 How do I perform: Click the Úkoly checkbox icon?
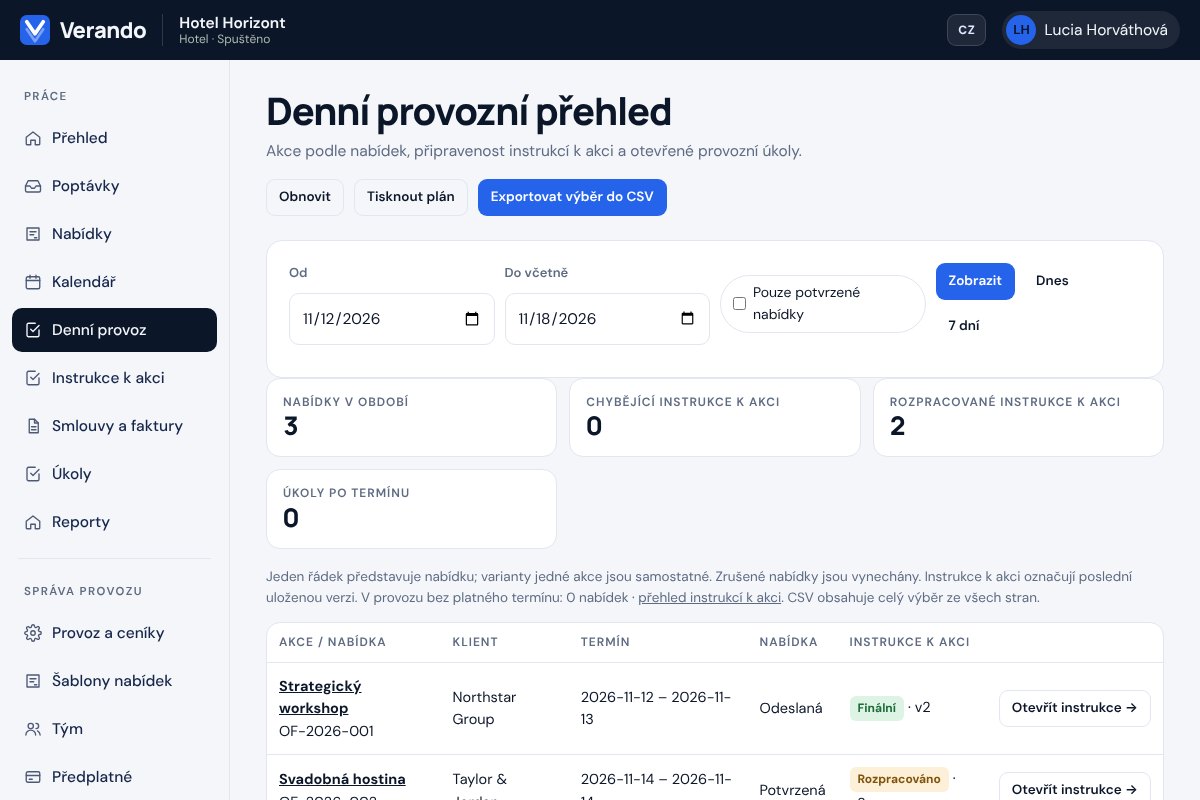(33, 474)
